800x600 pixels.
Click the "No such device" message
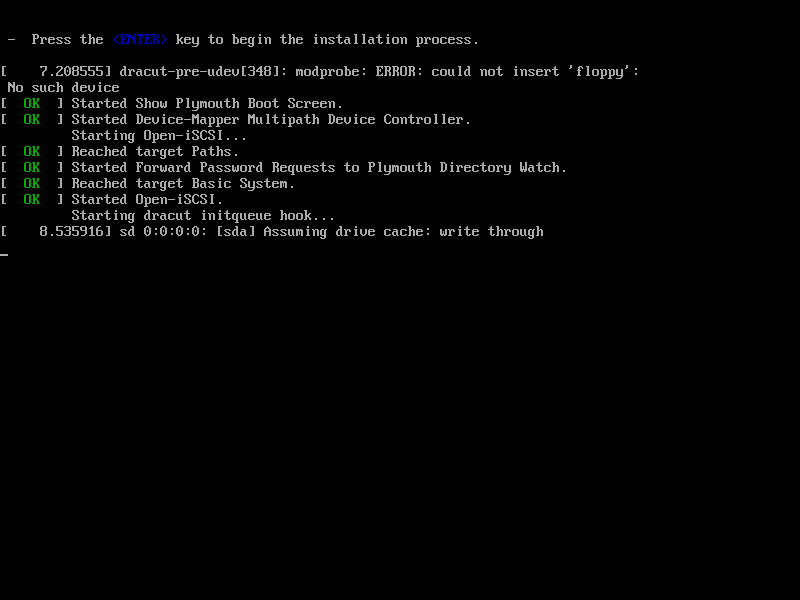pos(63,88)
